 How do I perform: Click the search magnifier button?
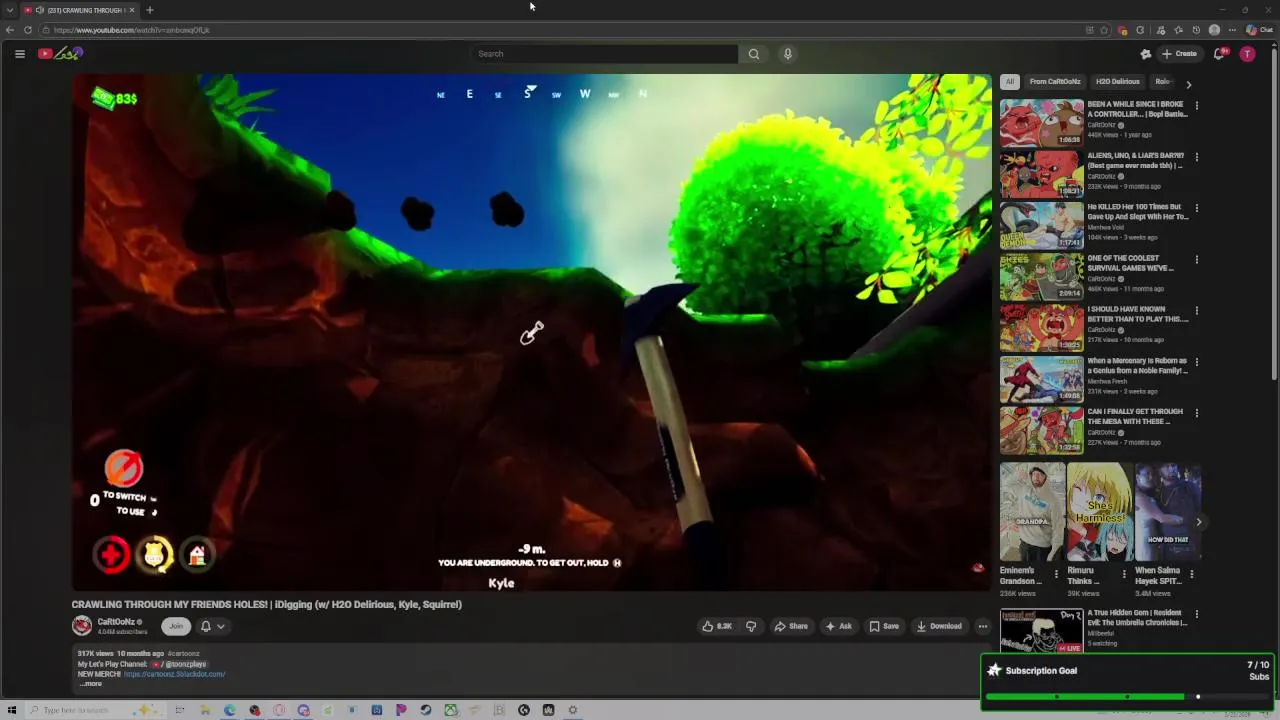point(754,54)
